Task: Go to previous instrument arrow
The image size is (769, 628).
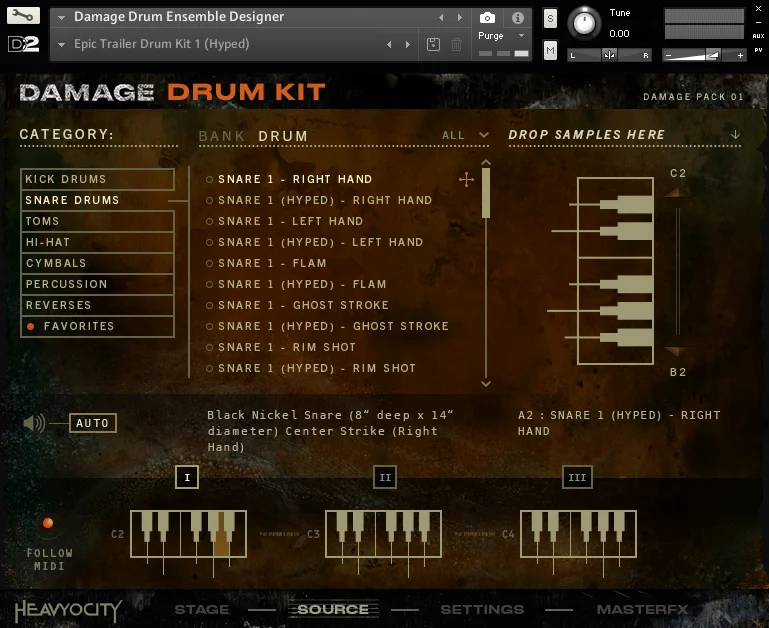Action: click(441, 18)
